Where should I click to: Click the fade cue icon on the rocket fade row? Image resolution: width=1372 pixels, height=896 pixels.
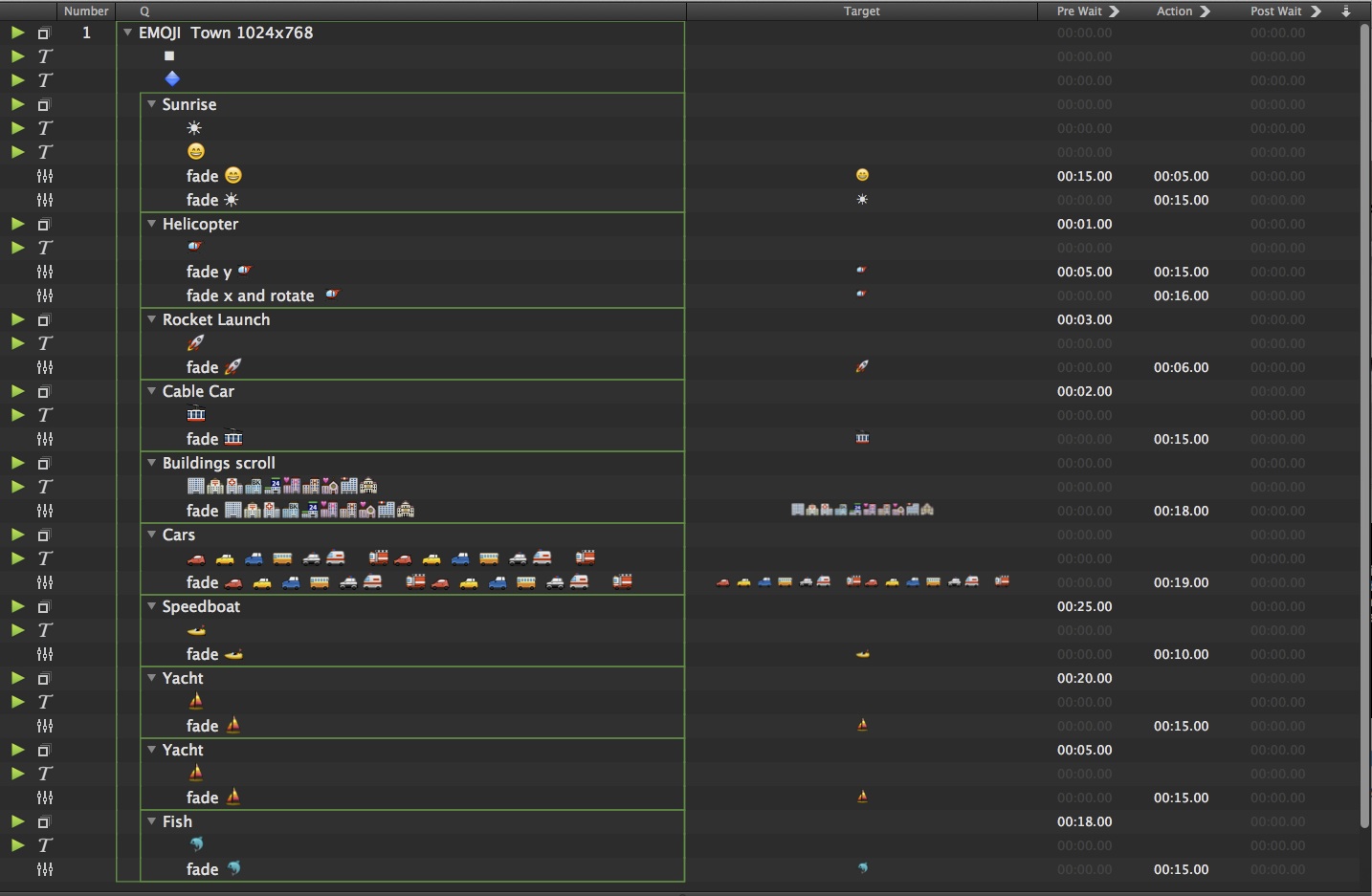point(44,367)
